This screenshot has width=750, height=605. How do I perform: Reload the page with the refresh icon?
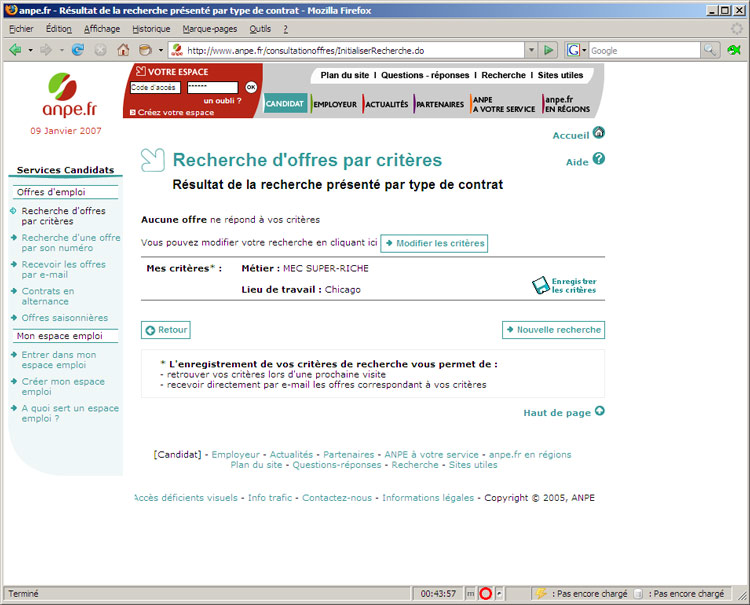pyautogui.click(x=77, y=49)
